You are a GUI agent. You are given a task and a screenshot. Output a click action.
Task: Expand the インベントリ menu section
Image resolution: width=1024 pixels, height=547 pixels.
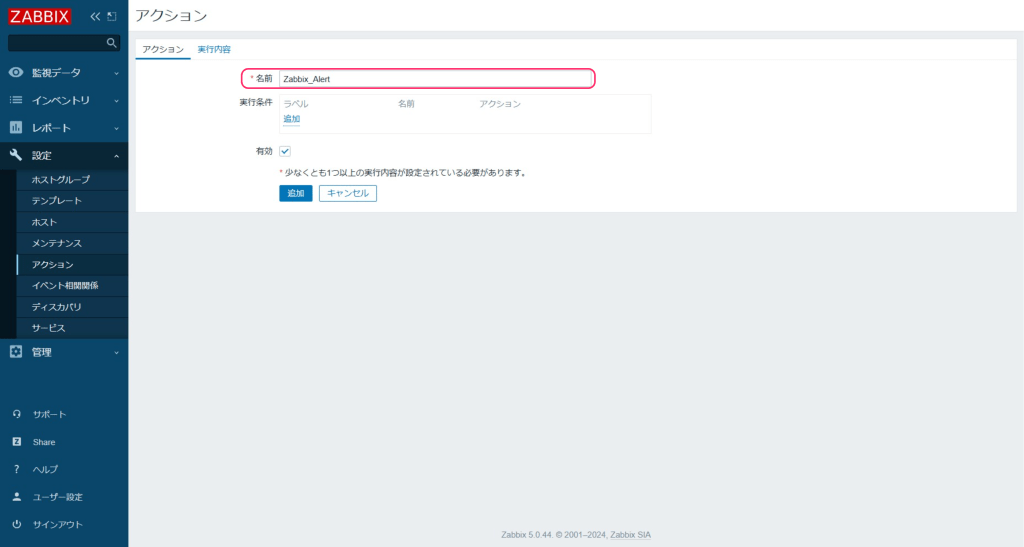pyautogui.click(x=64, y=100)
